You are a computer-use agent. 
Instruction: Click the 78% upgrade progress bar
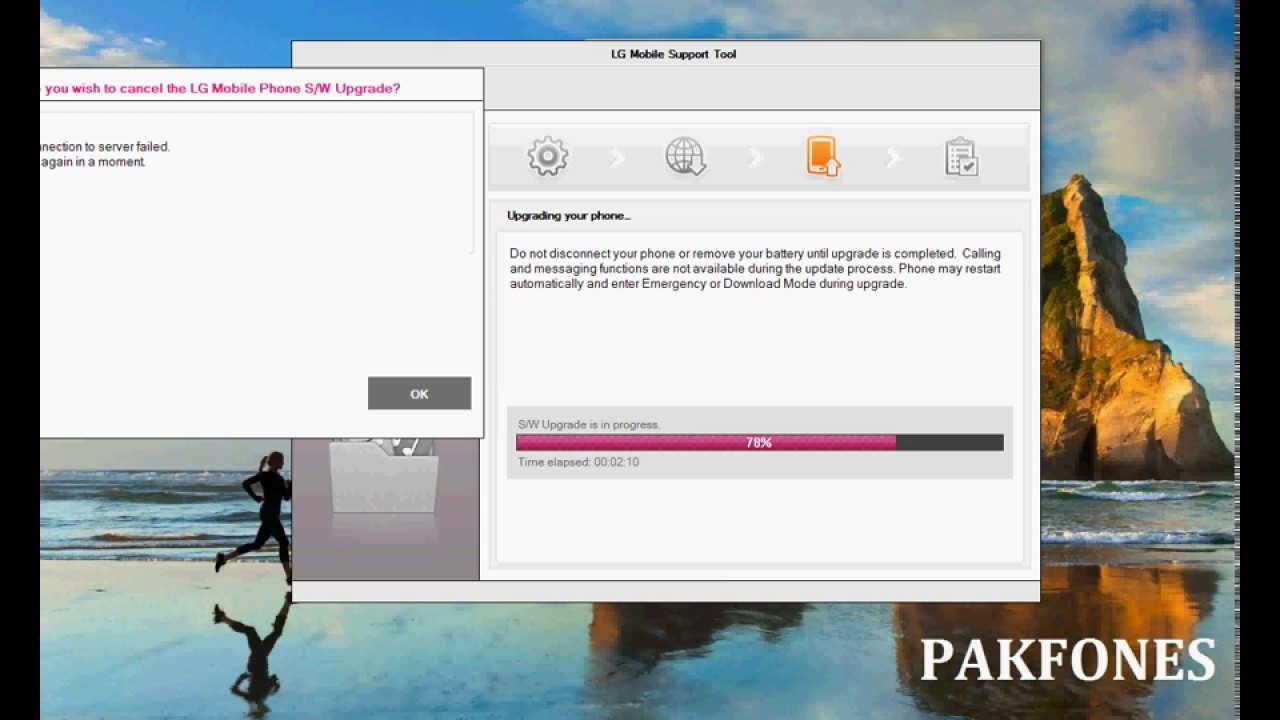(760, 442)
